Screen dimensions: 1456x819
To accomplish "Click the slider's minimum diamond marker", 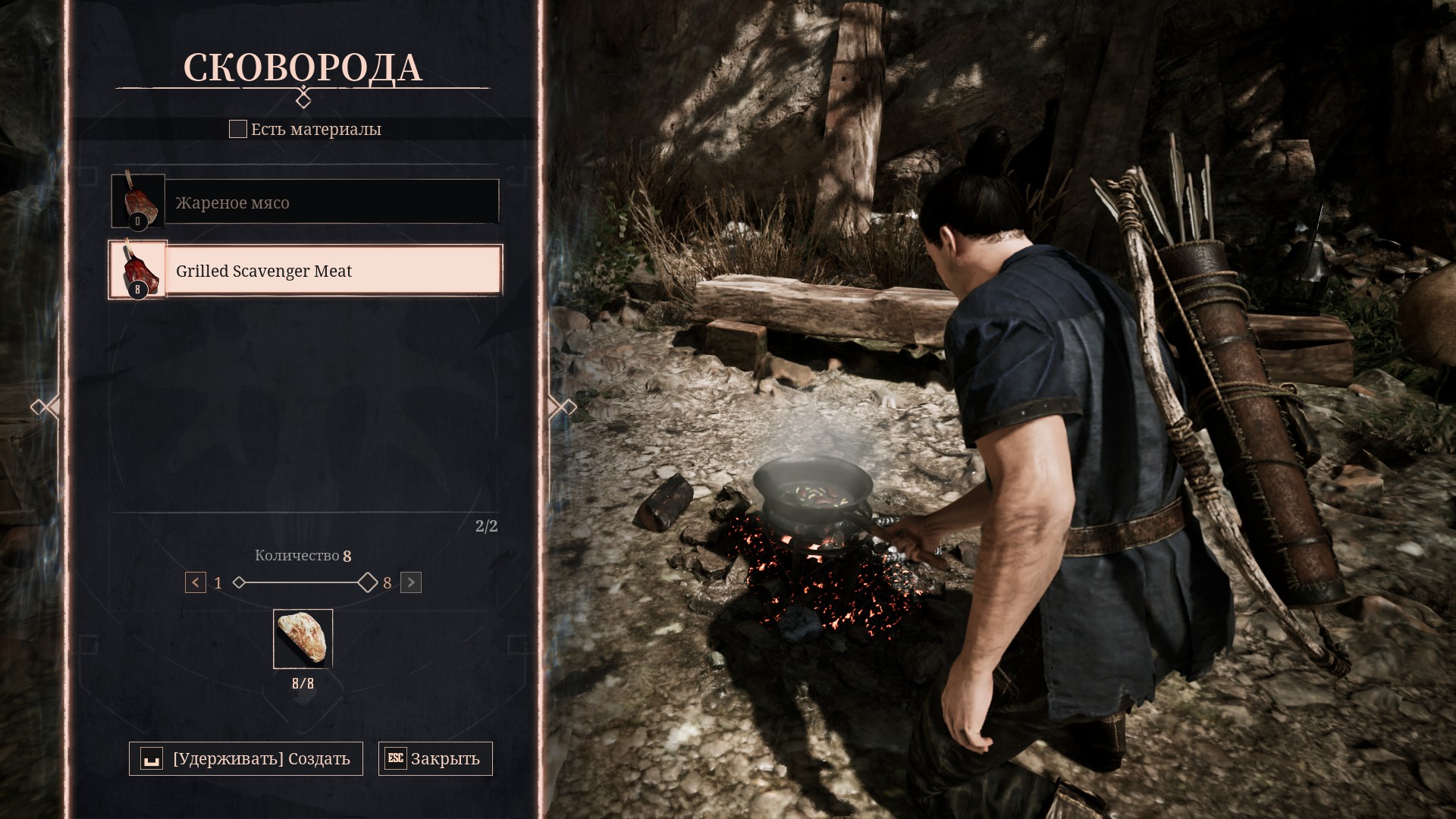I will click(x=239, y=582).
